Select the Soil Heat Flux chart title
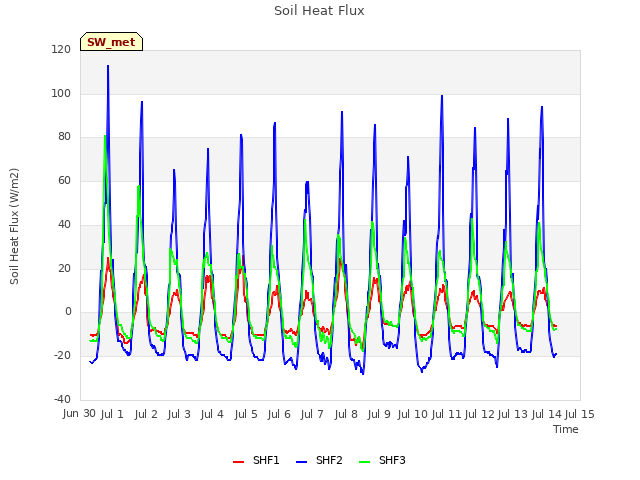The width and height of the screenshot is (640, 480). click(x=319, y=11)
